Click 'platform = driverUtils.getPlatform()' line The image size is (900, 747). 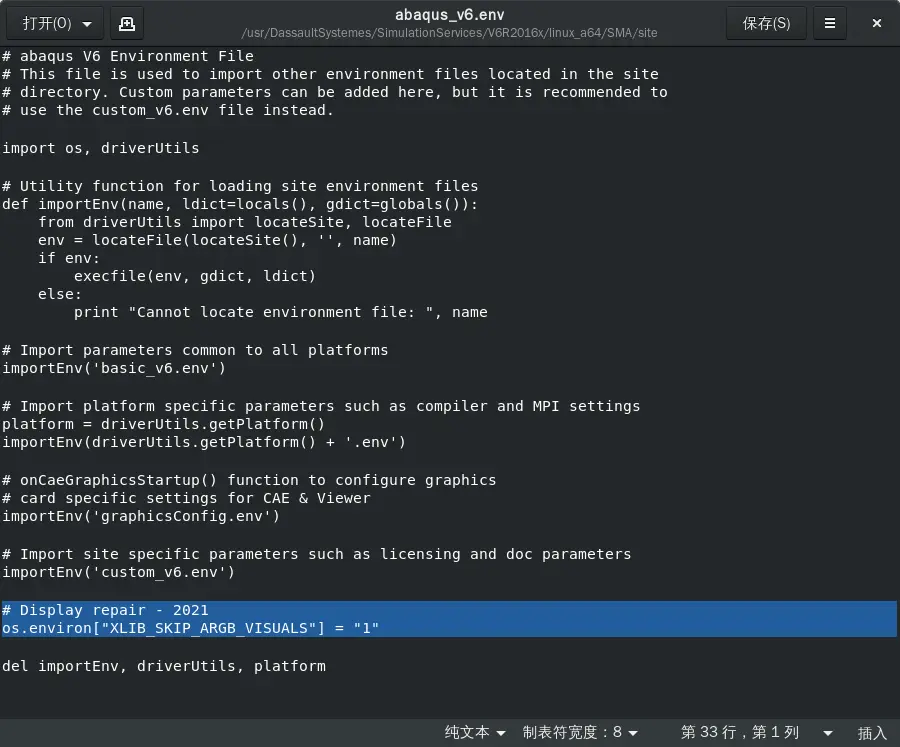[x=164, y=424]
